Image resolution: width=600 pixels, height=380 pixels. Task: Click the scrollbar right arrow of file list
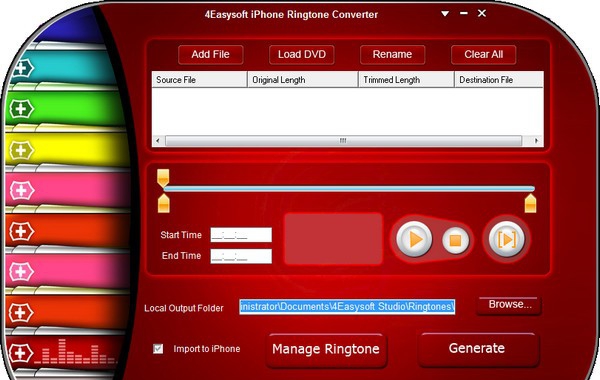coord(536,141)
